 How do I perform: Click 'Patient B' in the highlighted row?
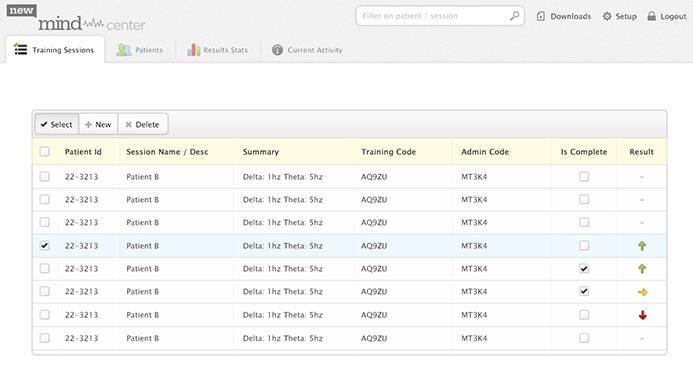tap(142, 246)
